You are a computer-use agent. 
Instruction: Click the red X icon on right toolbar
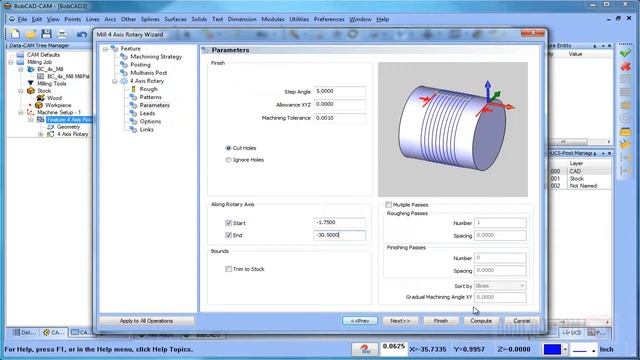pos(625,66)
